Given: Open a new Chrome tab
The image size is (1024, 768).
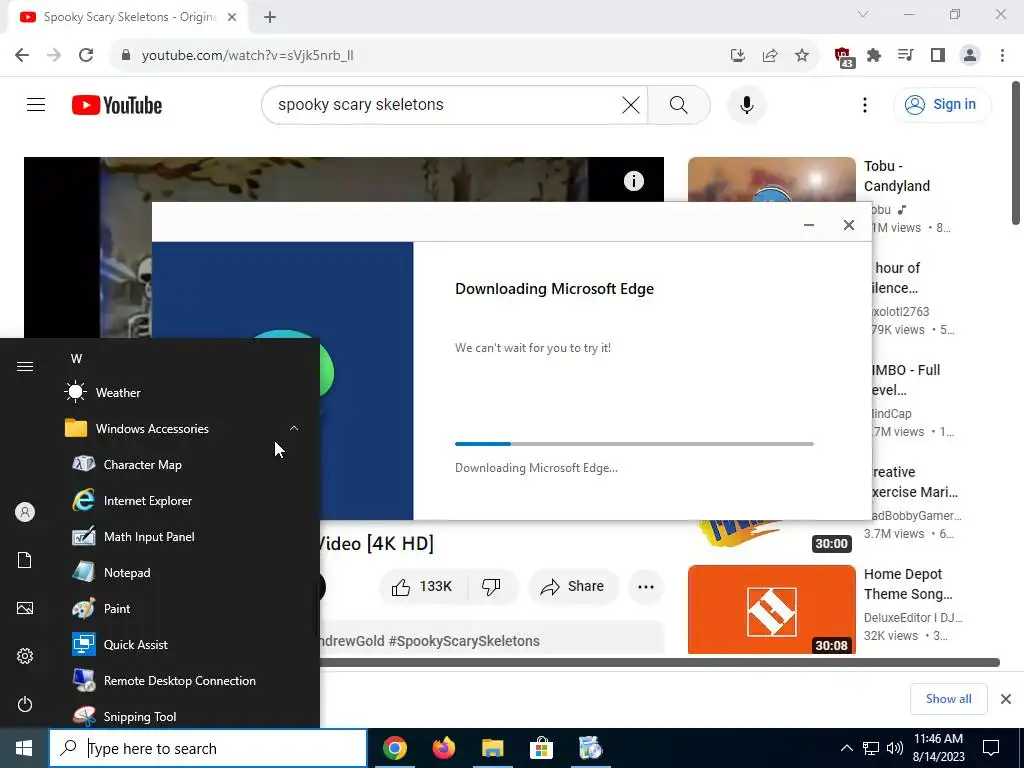Looking at the screenshot, I should coord(270,17).
